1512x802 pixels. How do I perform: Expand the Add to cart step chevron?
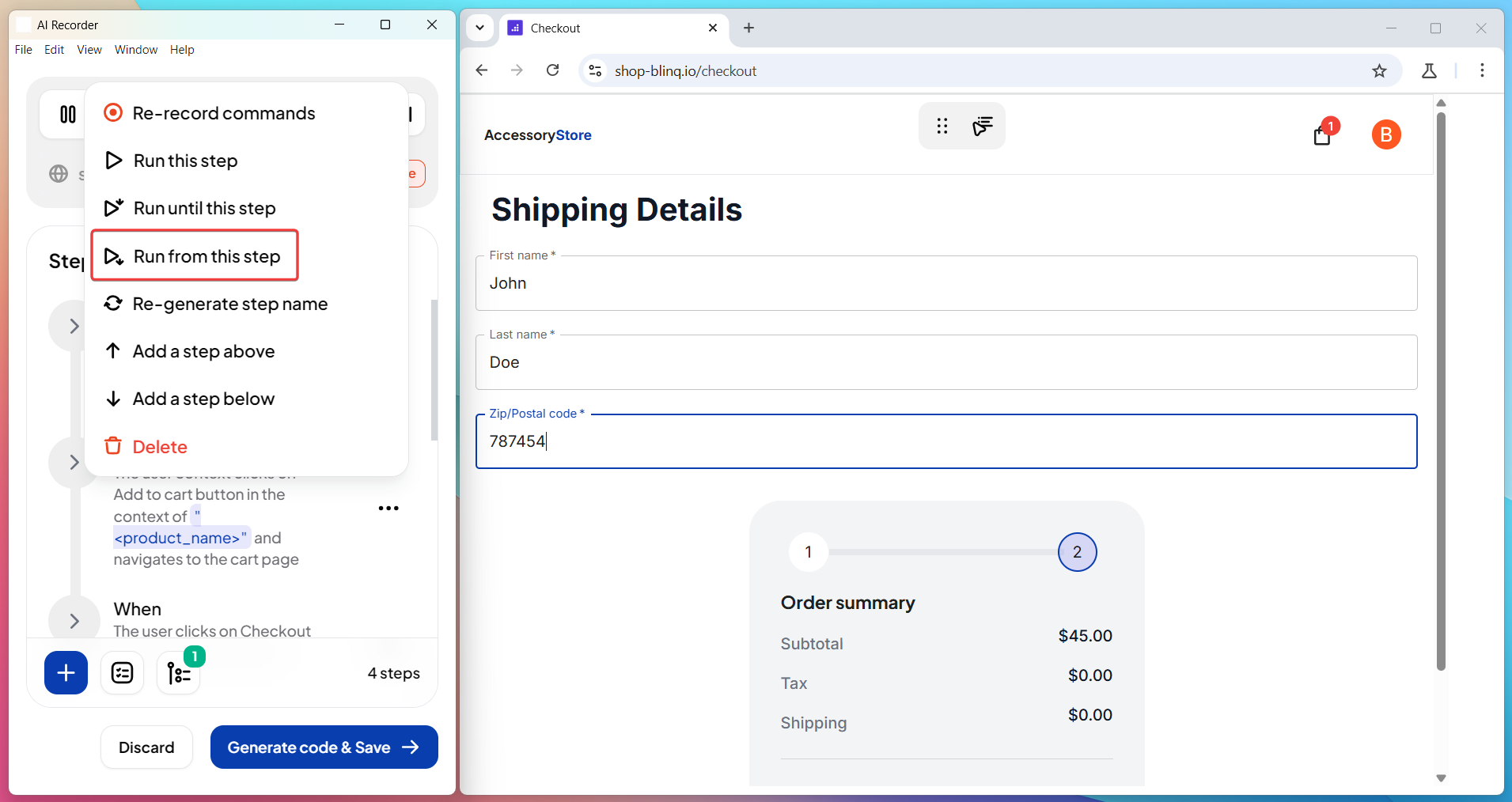tap(74, 462)
